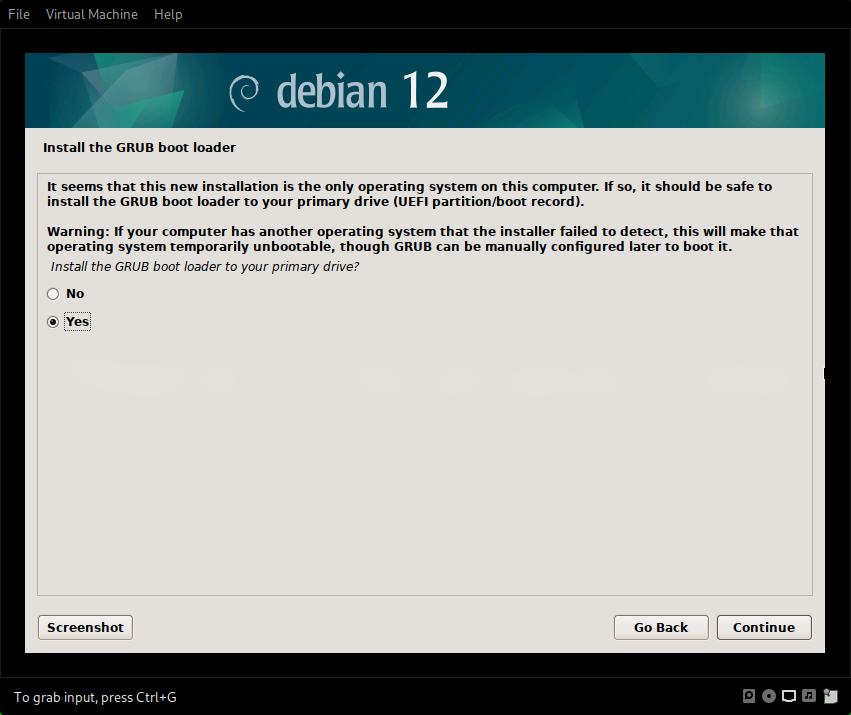Screen dimensions: 851x715
Task: Click the scrollbar thumb on right edge
Action: (823, 373)
